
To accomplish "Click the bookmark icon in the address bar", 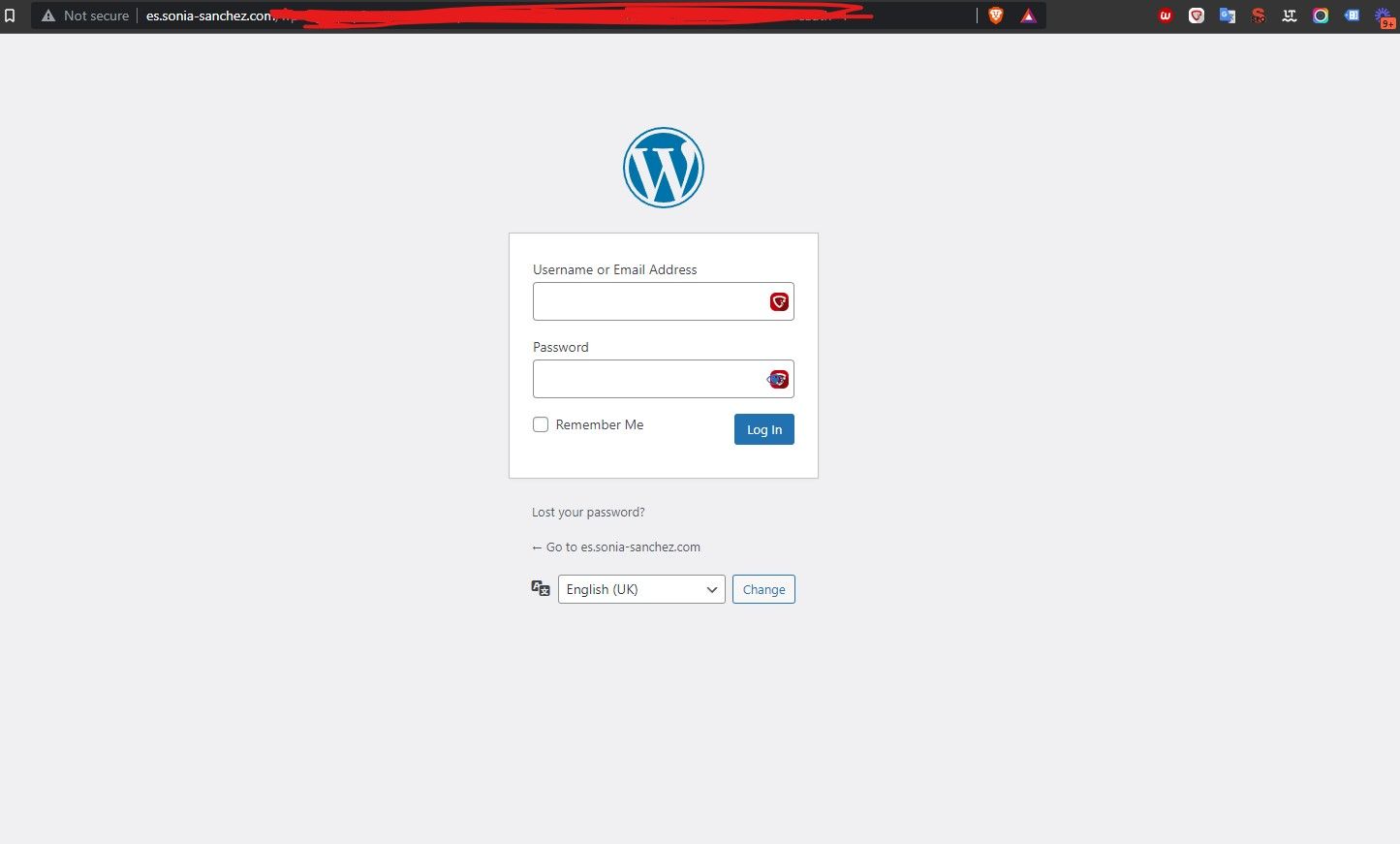I will point(10,16).
